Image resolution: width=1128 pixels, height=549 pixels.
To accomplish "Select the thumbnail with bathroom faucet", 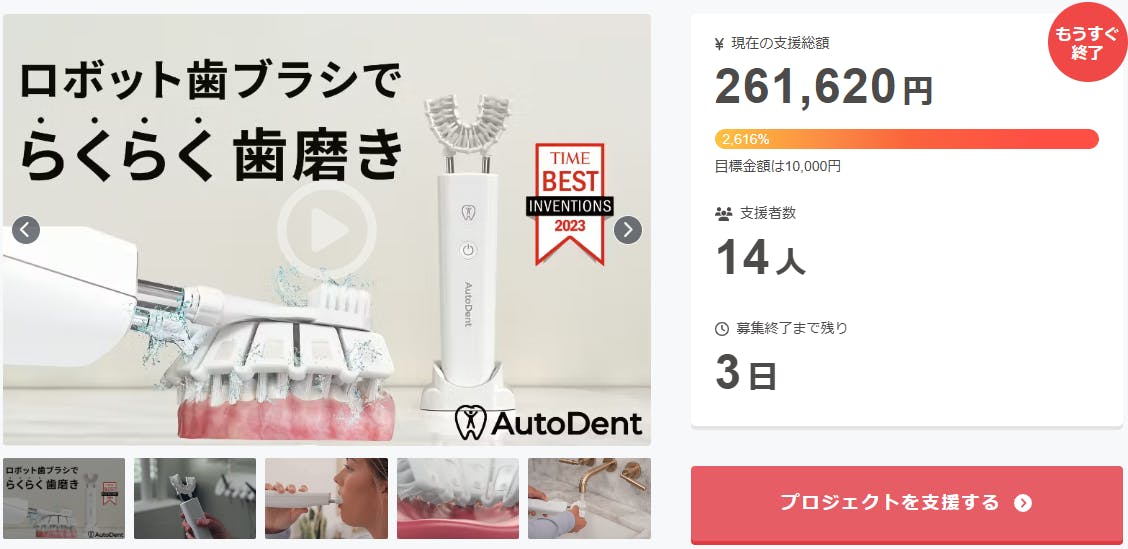I will point(589,499).
